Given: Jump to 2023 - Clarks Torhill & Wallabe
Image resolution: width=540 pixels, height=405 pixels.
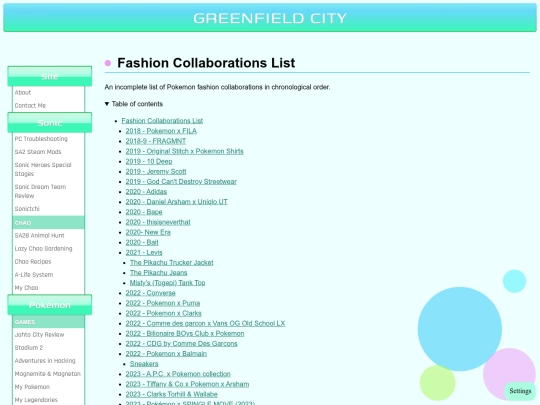Looking at the screenshot, I should coord(172,394).
